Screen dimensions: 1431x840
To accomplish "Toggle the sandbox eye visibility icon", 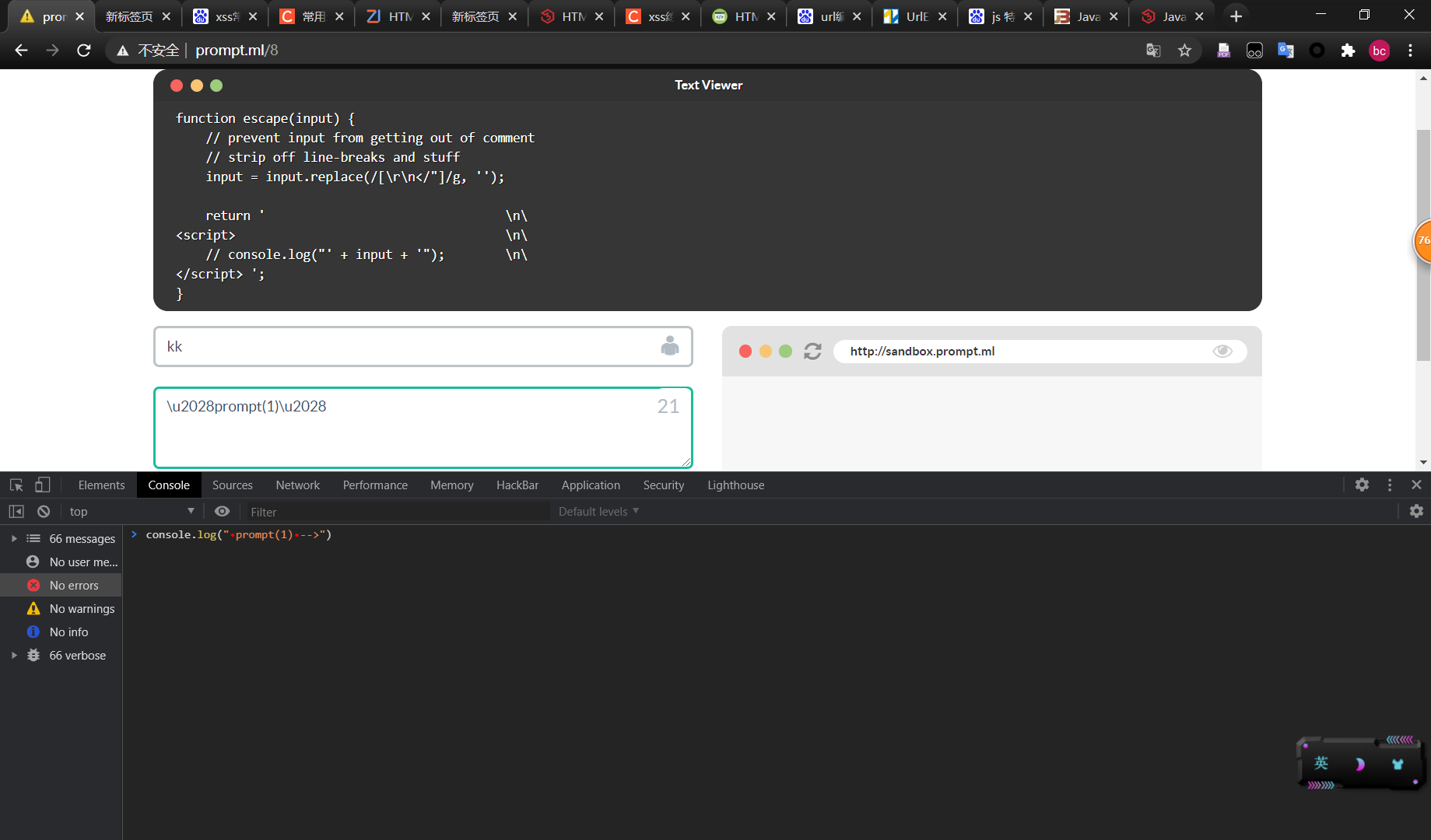I will 1222,352.
